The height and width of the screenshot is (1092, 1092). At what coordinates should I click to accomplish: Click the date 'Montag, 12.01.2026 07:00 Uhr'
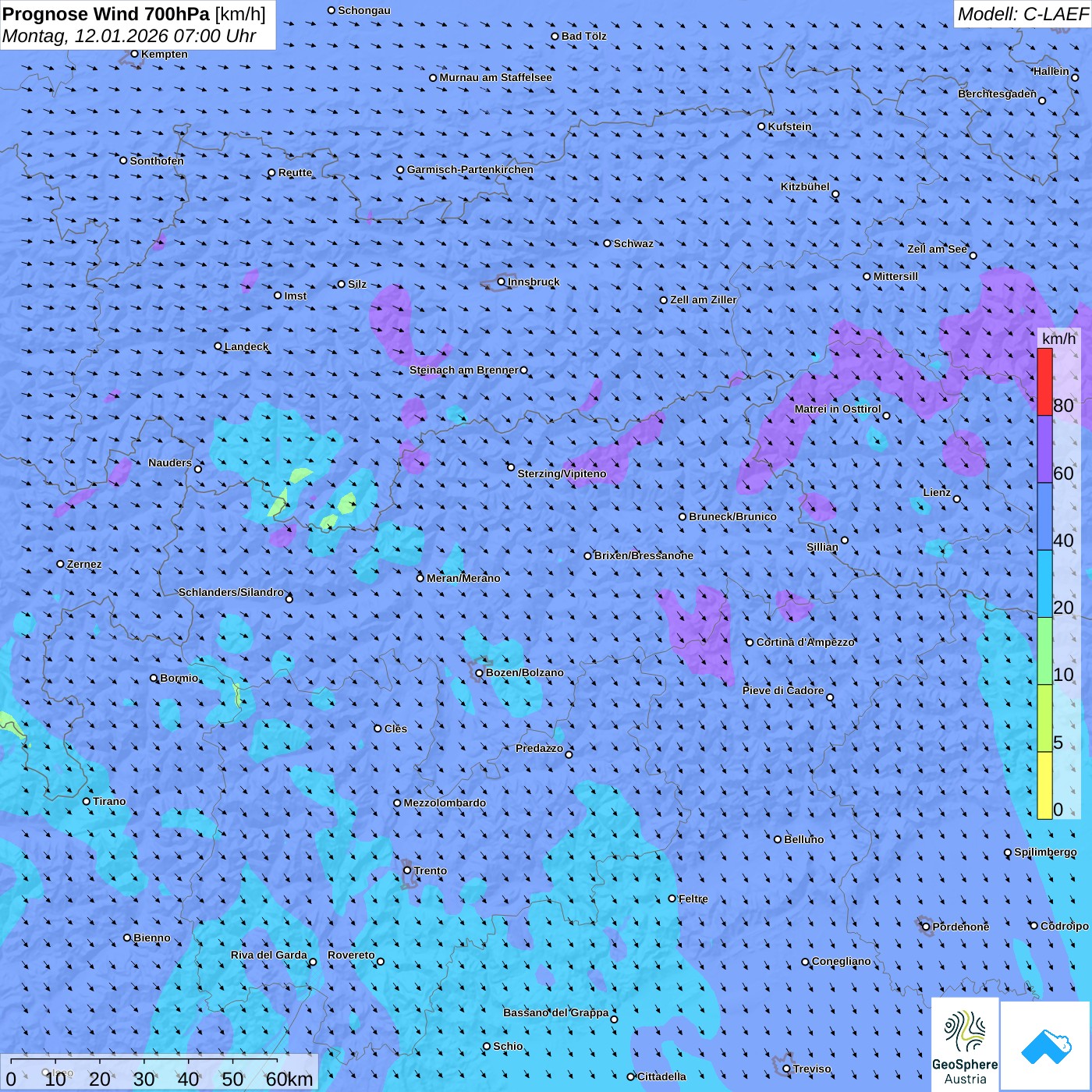pyautogui.click(x=129, y=36)
